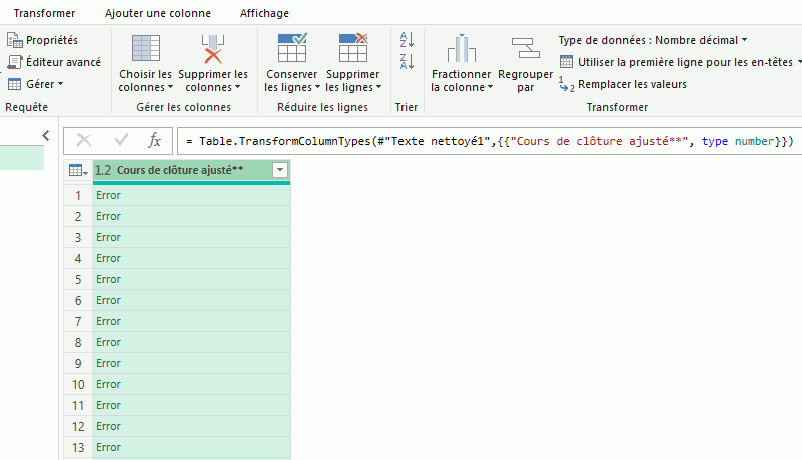Expand the Gérer dropdown menu

tap(60, 85)
